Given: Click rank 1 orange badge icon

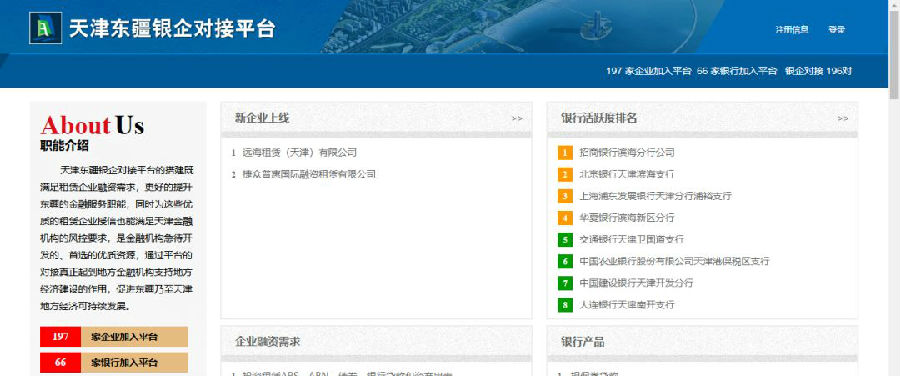Looking at the screenshot, I should point(565,153).
